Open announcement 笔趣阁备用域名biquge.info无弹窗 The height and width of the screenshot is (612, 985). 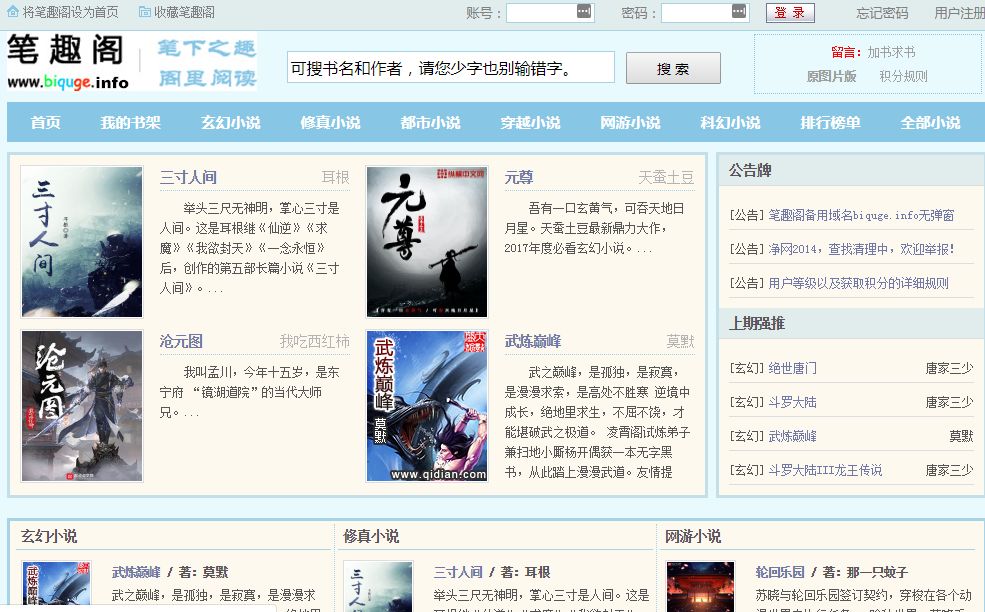[x=861, y=216]
